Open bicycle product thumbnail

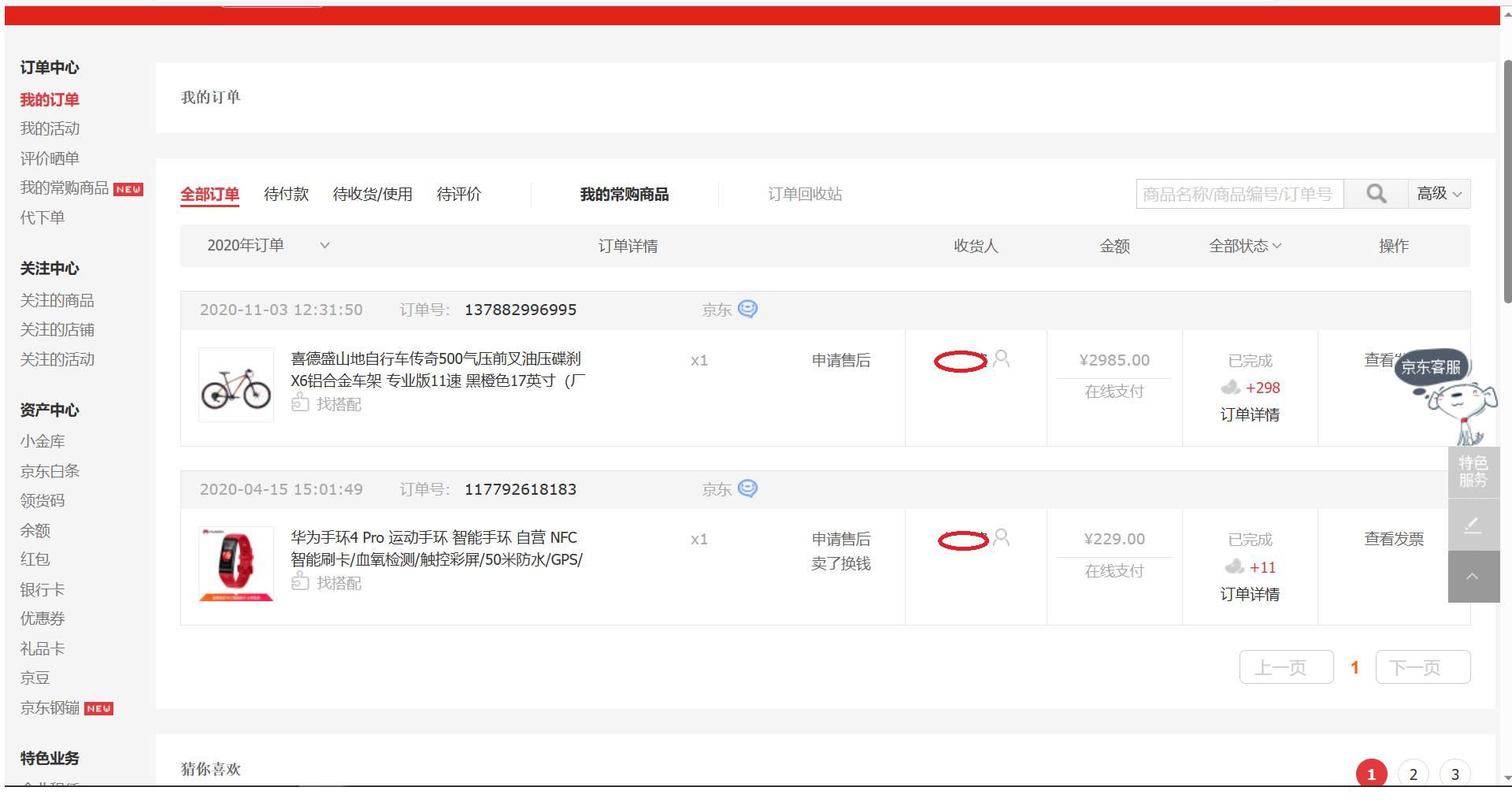(236, 384)
